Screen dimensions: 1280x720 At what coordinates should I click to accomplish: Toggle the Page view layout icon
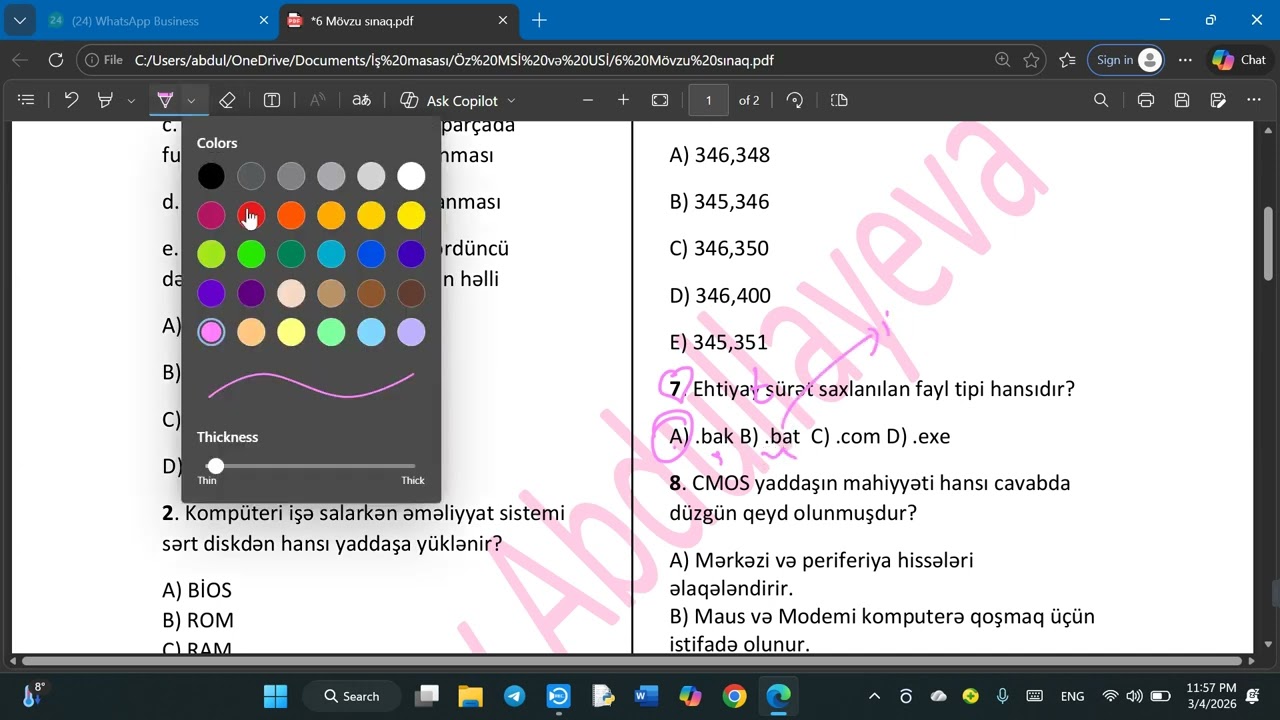point(839,100)
